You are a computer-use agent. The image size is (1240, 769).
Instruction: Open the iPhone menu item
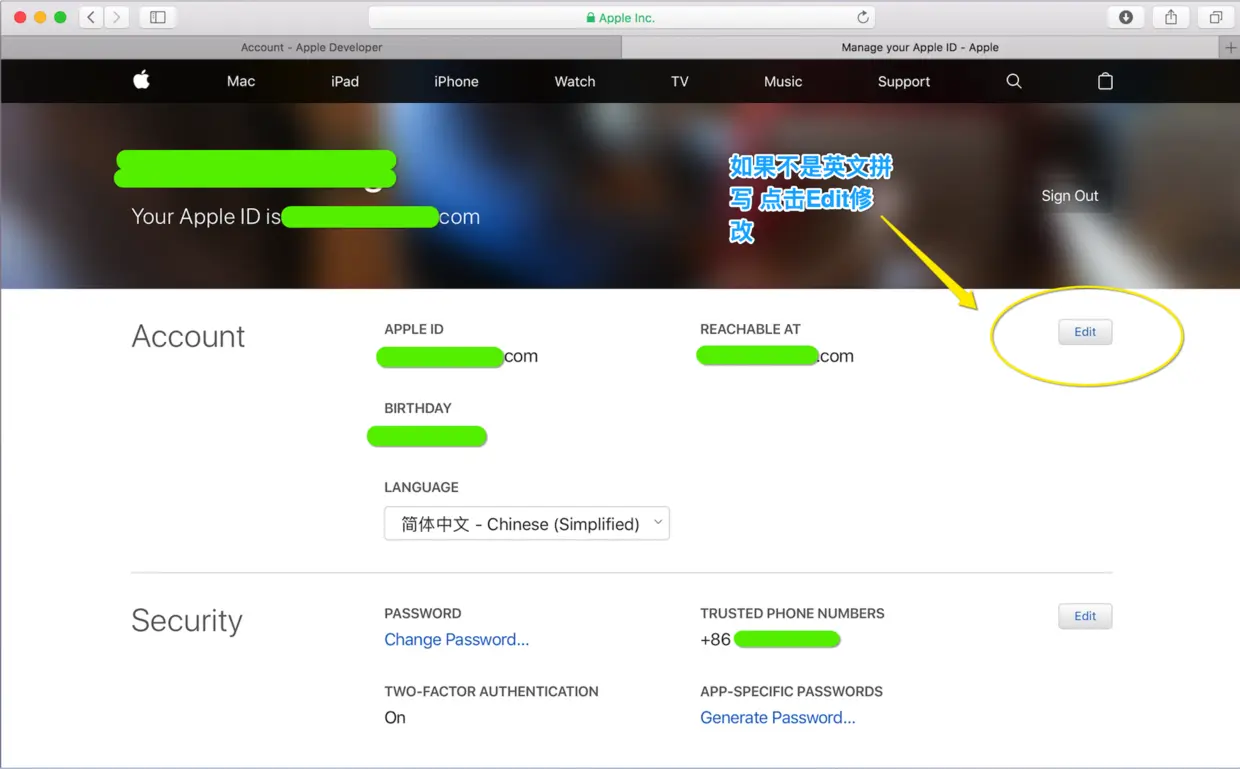(456, 81)
